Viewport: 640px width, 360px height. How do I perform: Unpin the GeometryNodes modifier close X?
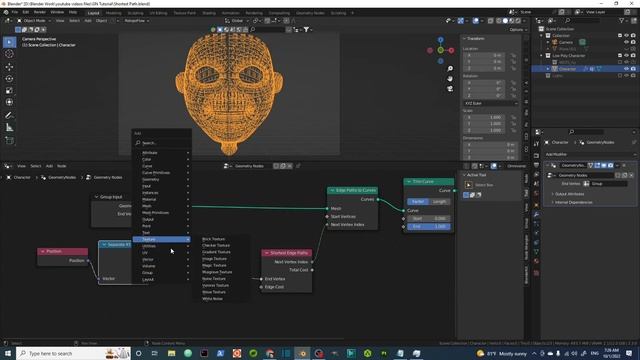pos(624,165)
